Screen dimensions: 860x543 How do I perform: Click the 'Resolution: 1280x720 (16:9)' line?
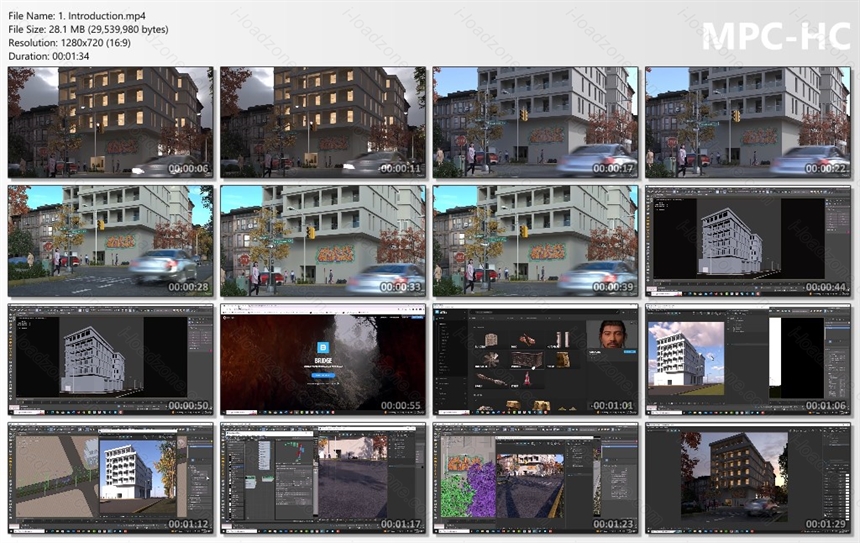pos(70,43)
